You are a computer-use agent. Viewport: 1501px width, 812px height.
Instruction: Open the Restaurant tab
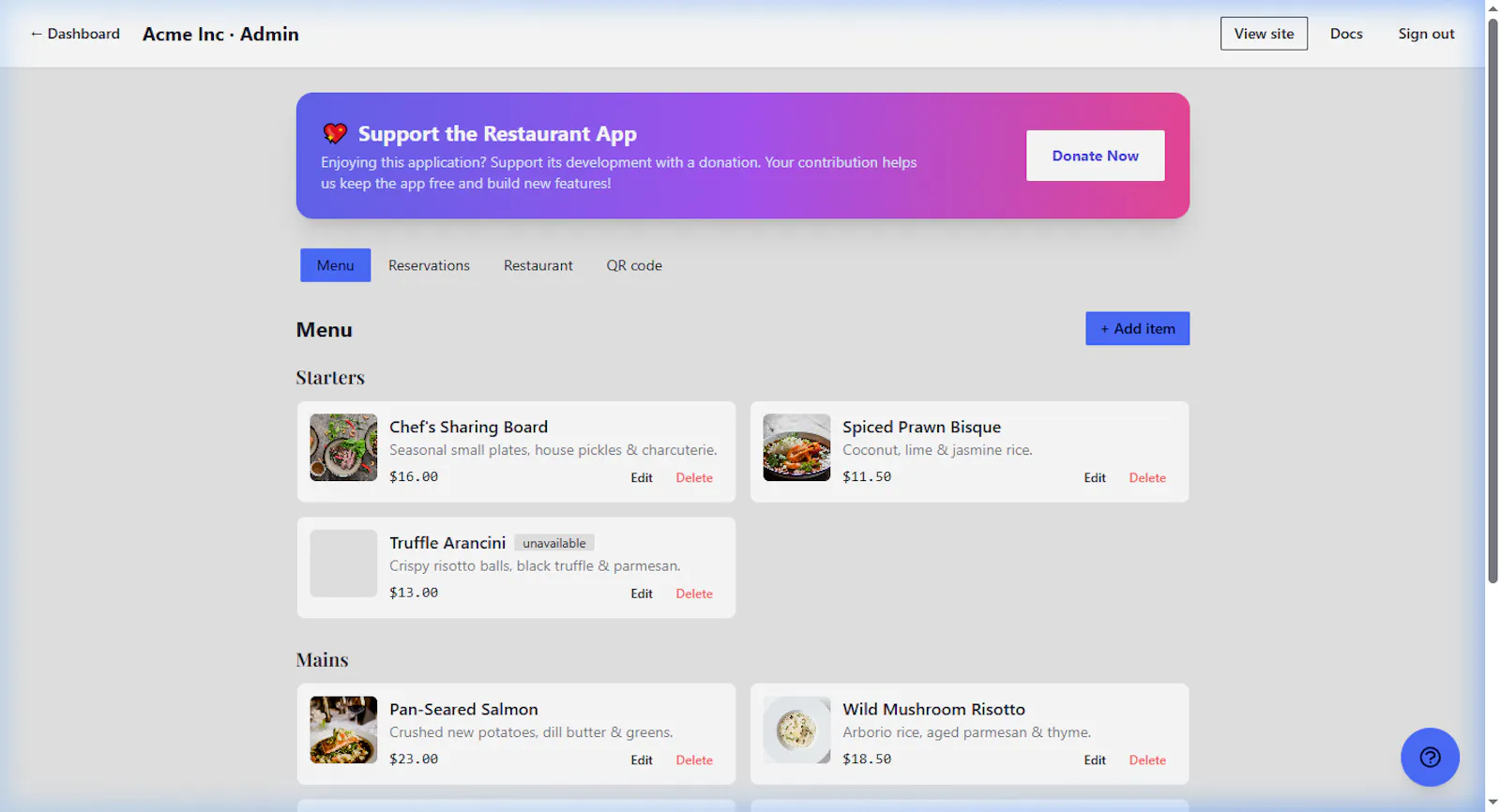[538, 265]
